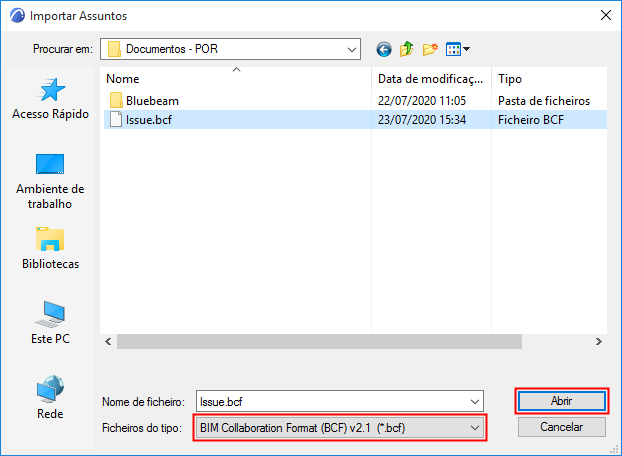Image resolution: width=622 pixels, height=456 pixels.
Task: Click the horizontal scrollbar thumb
Action: 319,341
